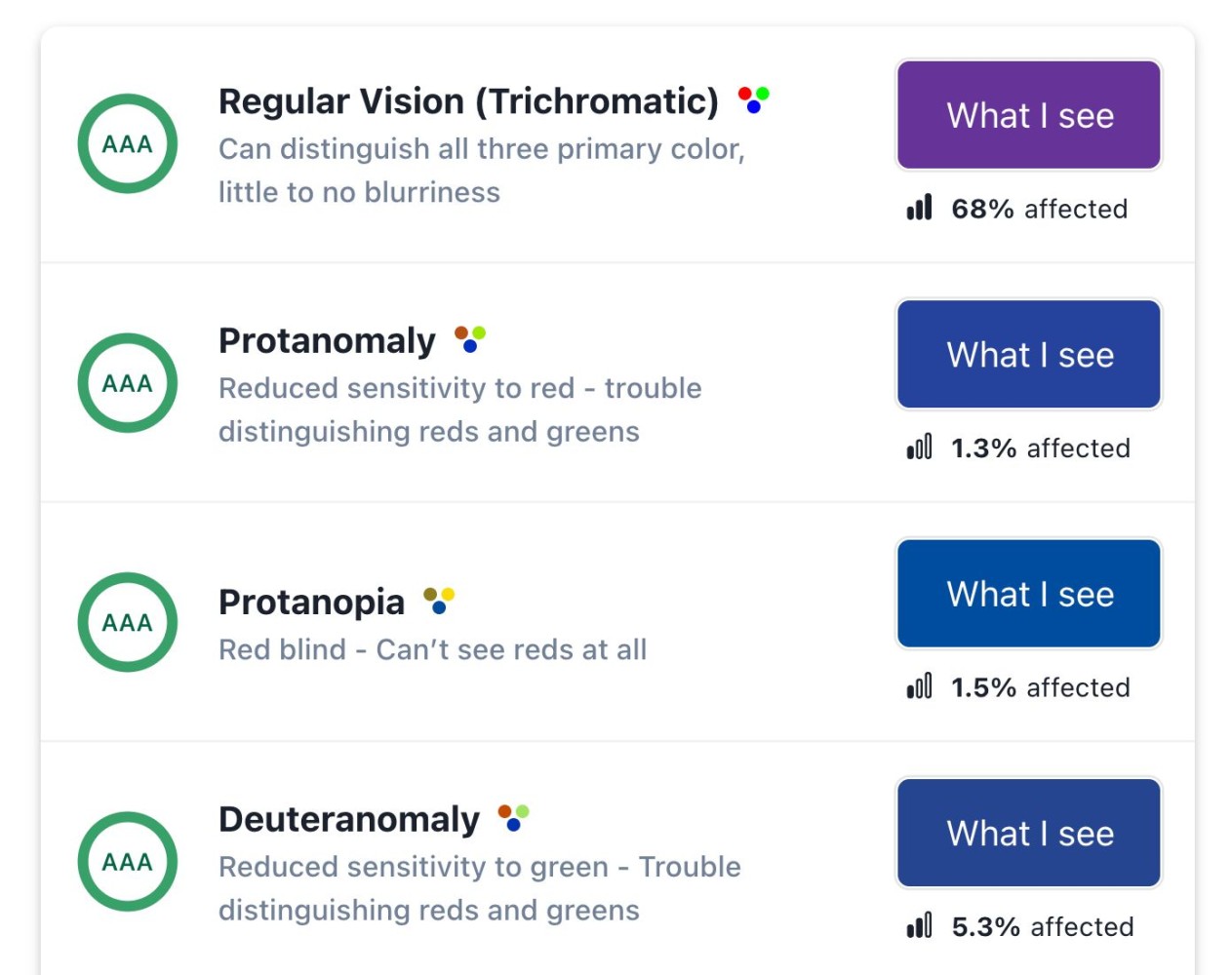
Task: Open What I see for Protanopia
Action: [1028, 593]
